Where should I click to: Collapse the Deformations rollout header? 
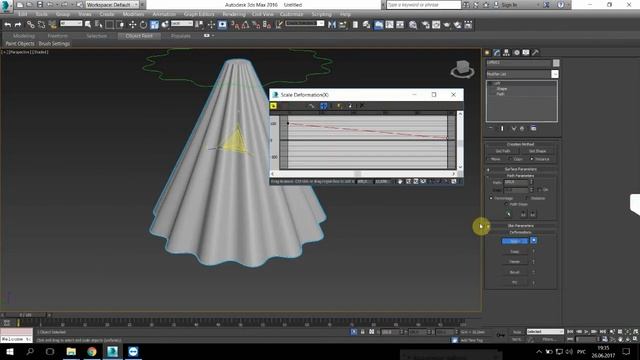coord(520,232)
